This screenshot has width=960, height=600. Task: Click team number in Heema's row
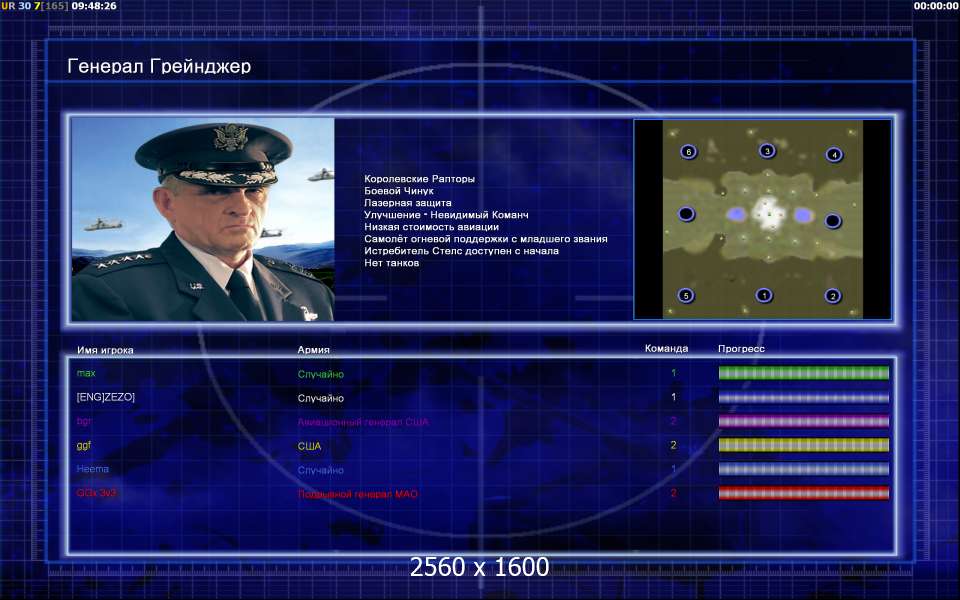coord(673,469)
